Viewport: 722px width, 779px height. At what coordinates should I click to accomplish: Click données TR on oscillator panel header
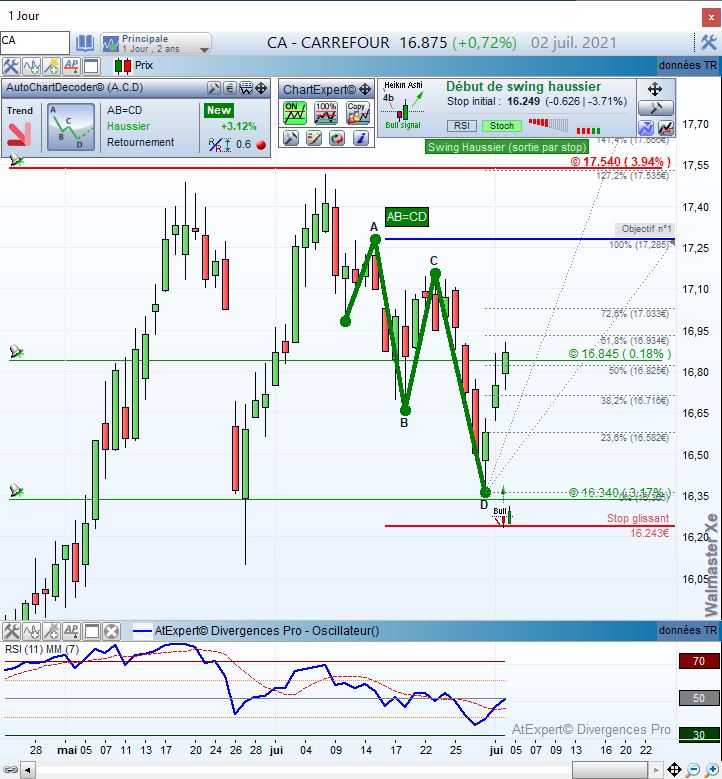[x=688, y=630]
